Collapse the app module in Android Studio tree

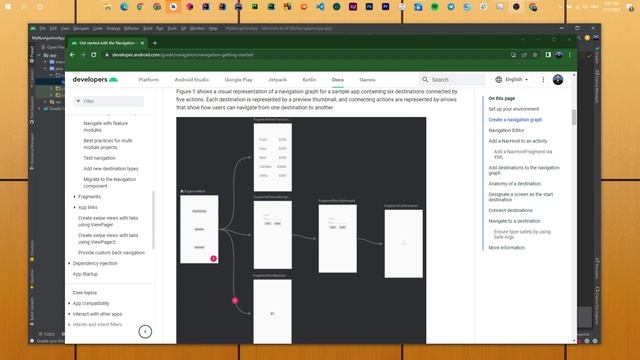pos(40,55)
